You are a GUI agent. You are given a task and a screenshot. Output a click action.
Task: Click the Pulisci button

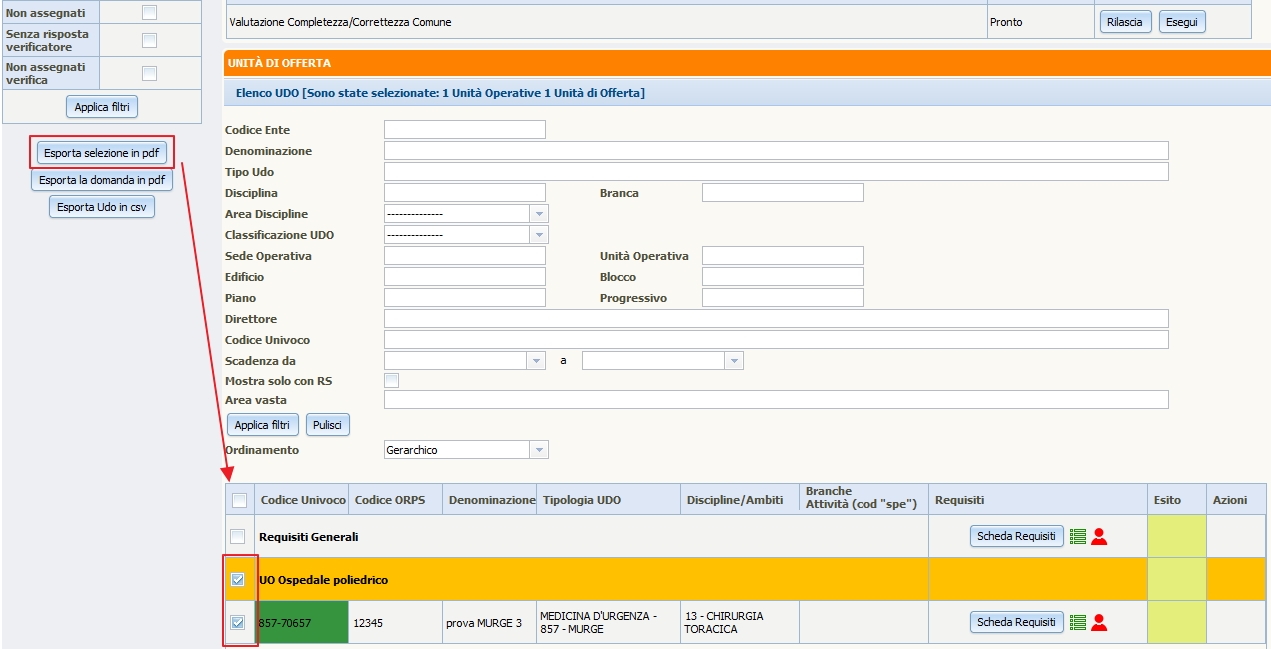[327, 425]
